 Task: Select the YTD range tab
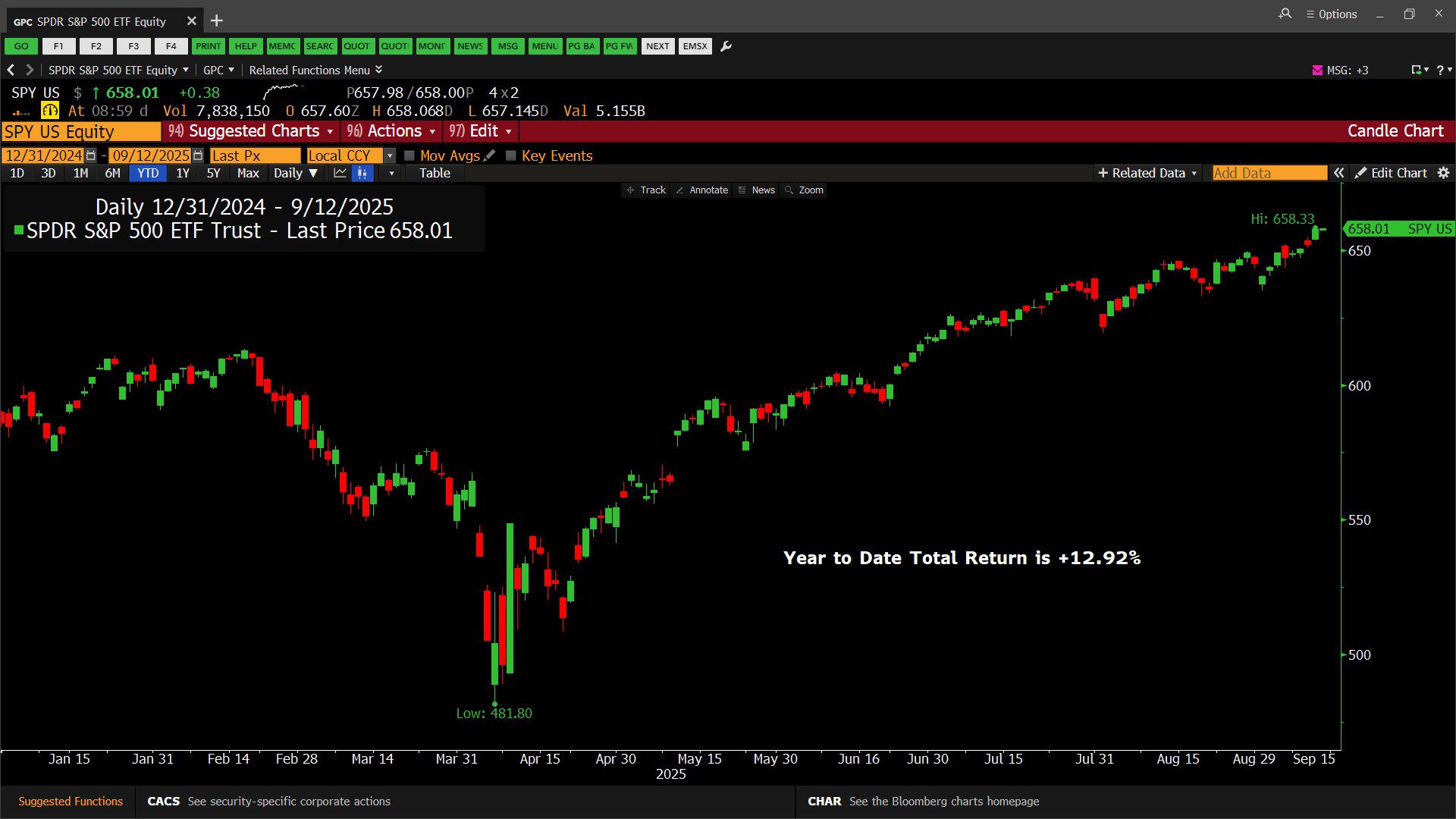pyautogui.click(x=148, y=173)
